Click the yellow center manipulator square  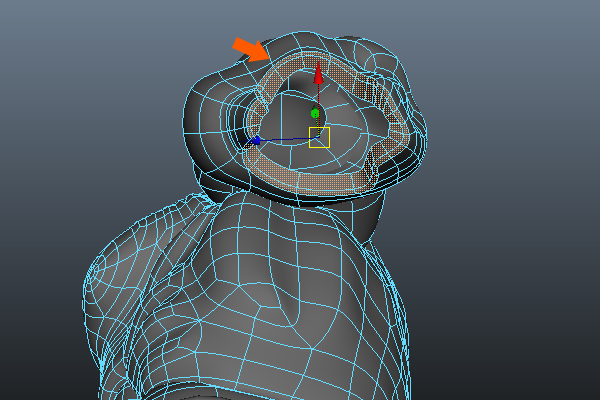tap(320, 137)
